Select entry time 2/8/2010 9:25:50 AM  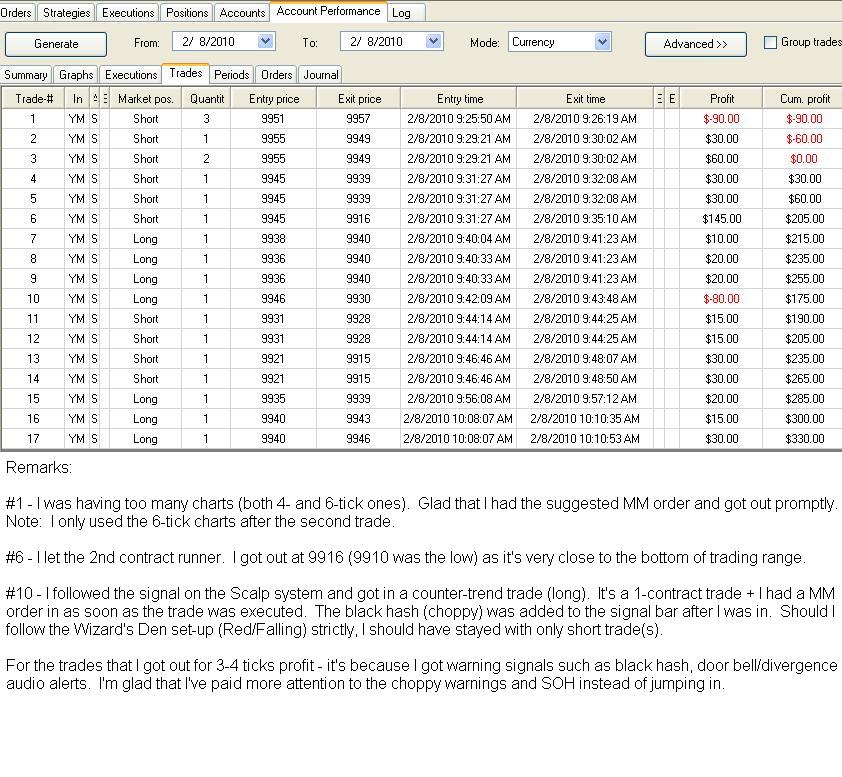pos(459,119)
